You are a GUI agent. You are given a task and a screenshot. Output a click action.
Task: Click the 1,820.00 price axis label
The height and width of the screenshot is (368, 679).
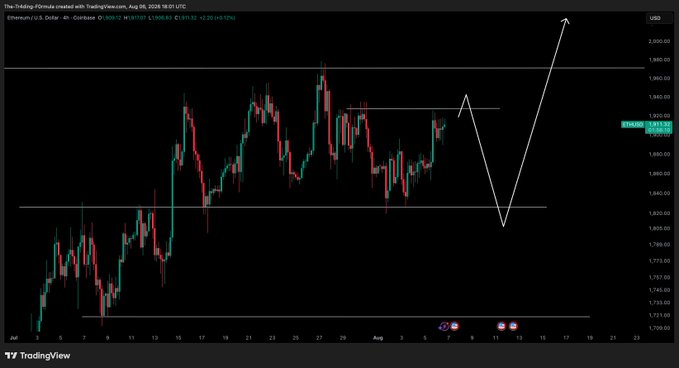[x=659, y=213]
